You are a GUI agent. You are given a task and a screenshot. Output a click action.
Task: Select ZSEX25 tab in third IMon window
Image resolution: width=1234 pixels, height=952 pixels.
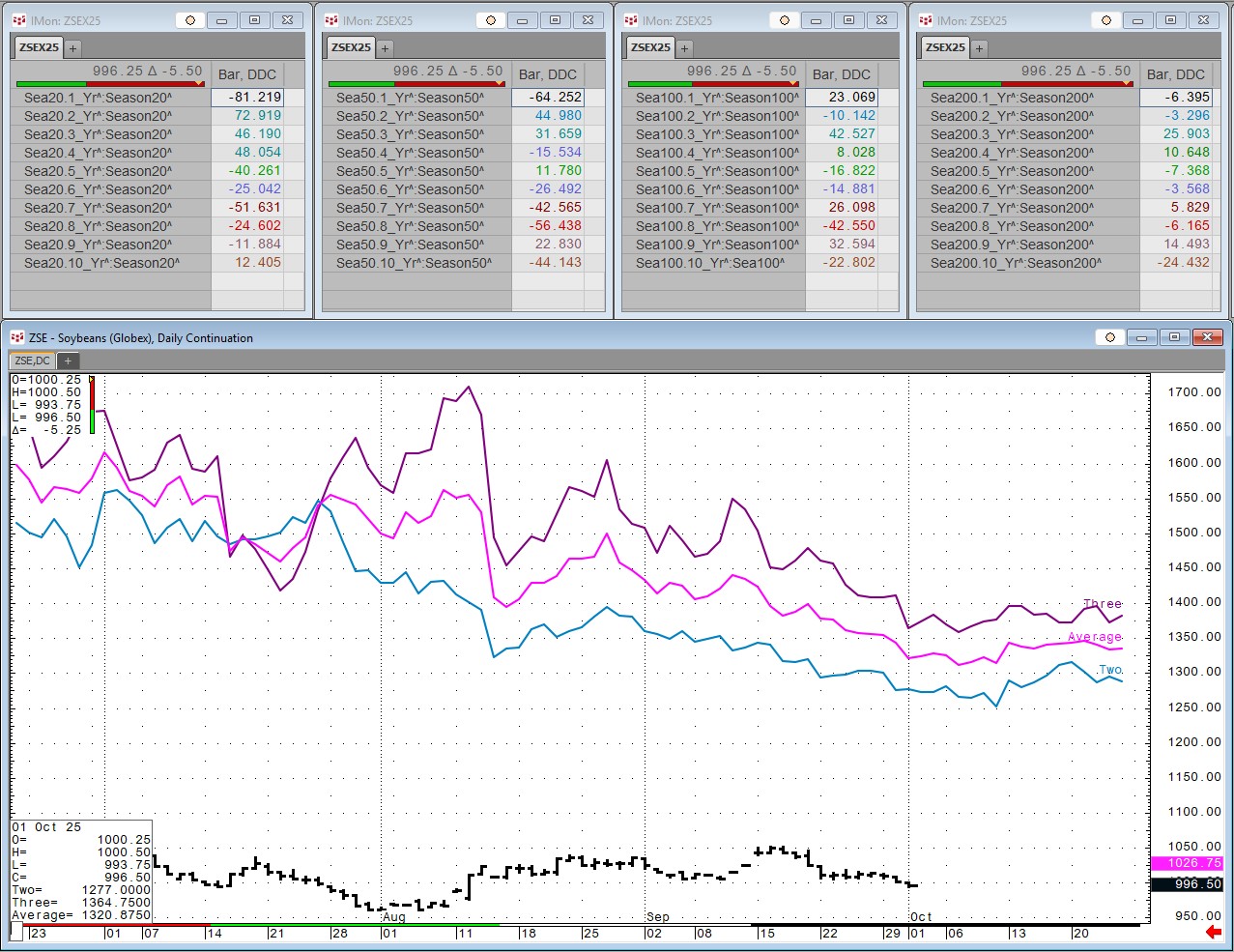(650, 47)
